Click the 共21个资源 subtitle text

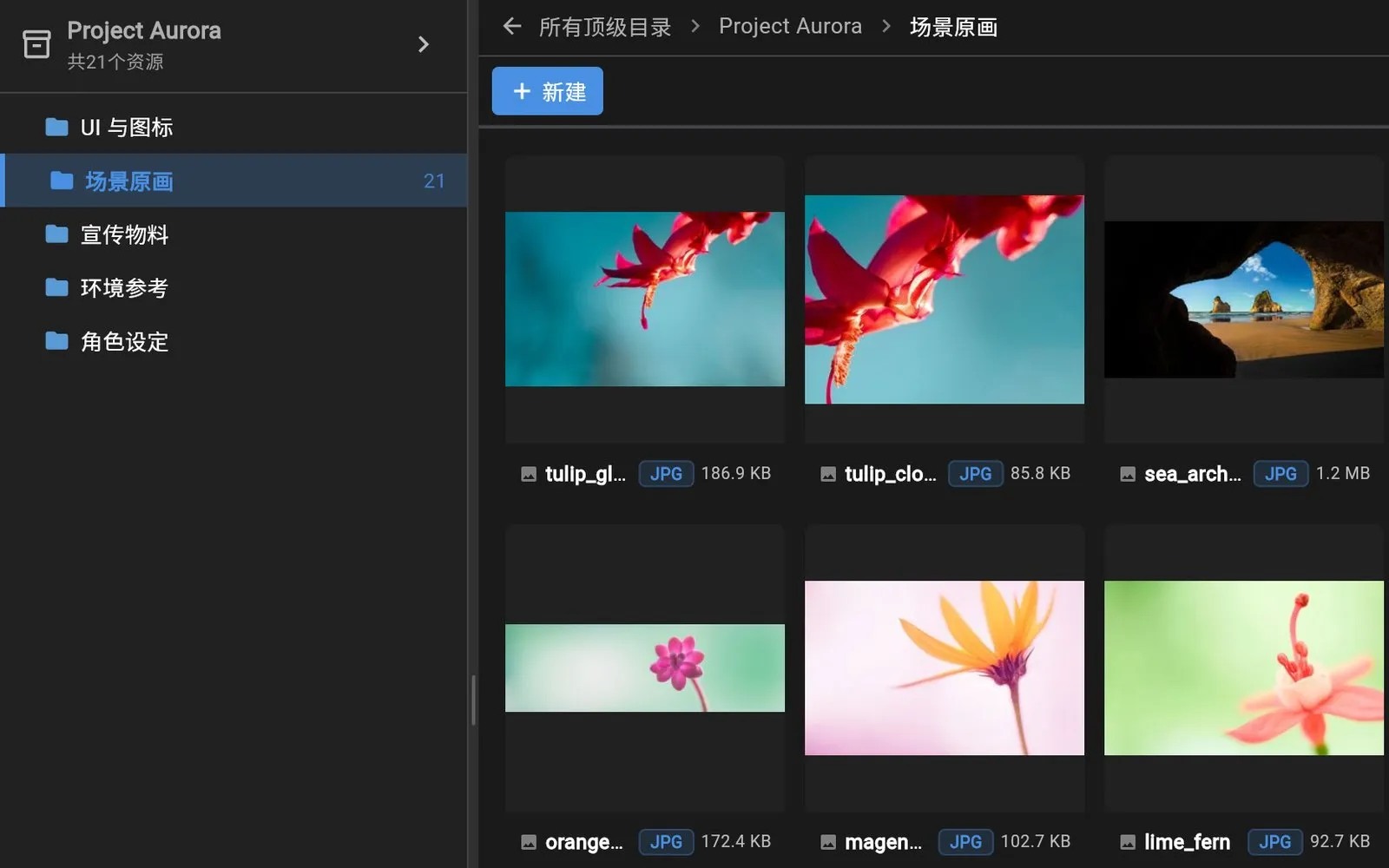115,62
